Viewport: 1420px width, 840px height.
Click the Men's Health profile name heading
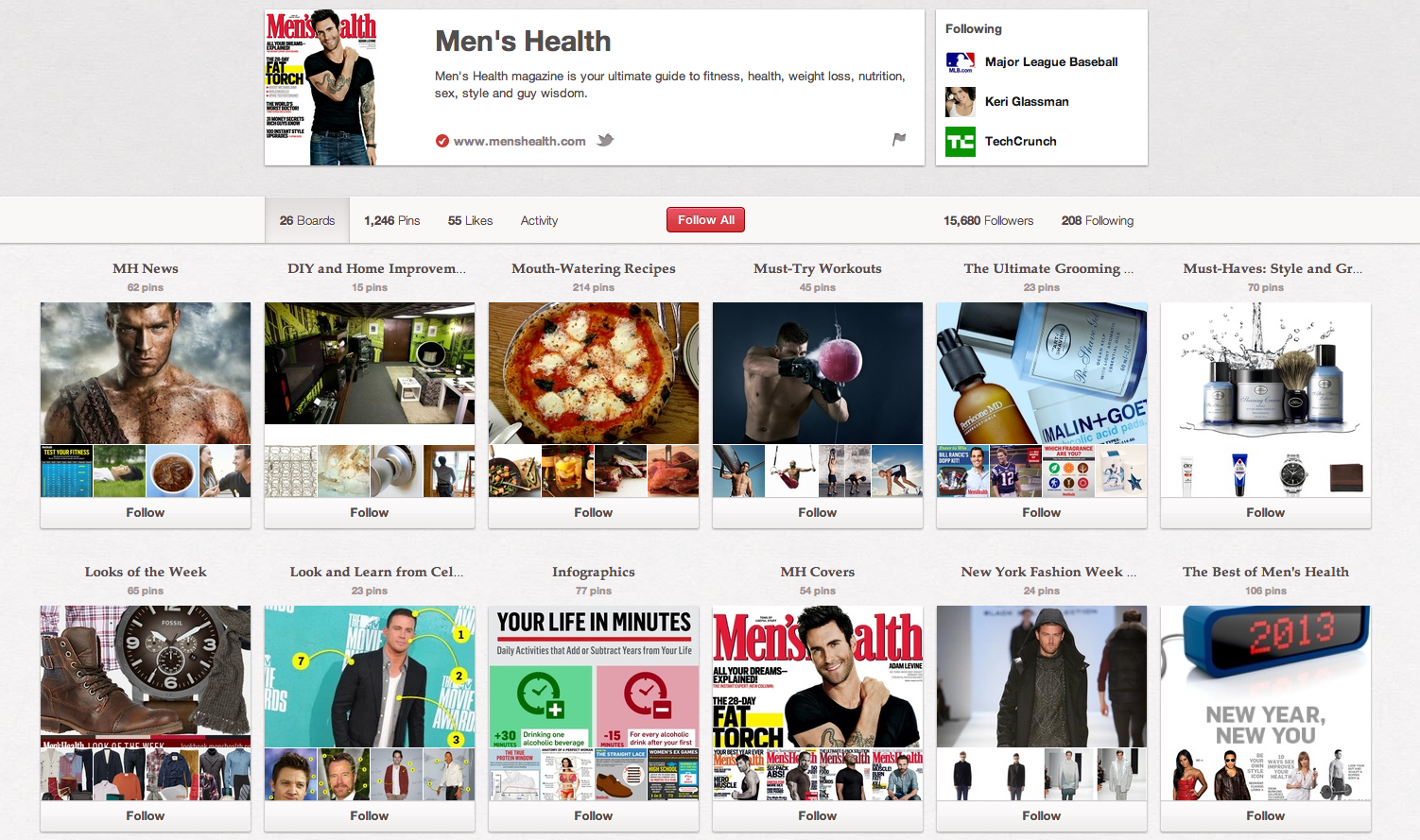tap(523, 42)
